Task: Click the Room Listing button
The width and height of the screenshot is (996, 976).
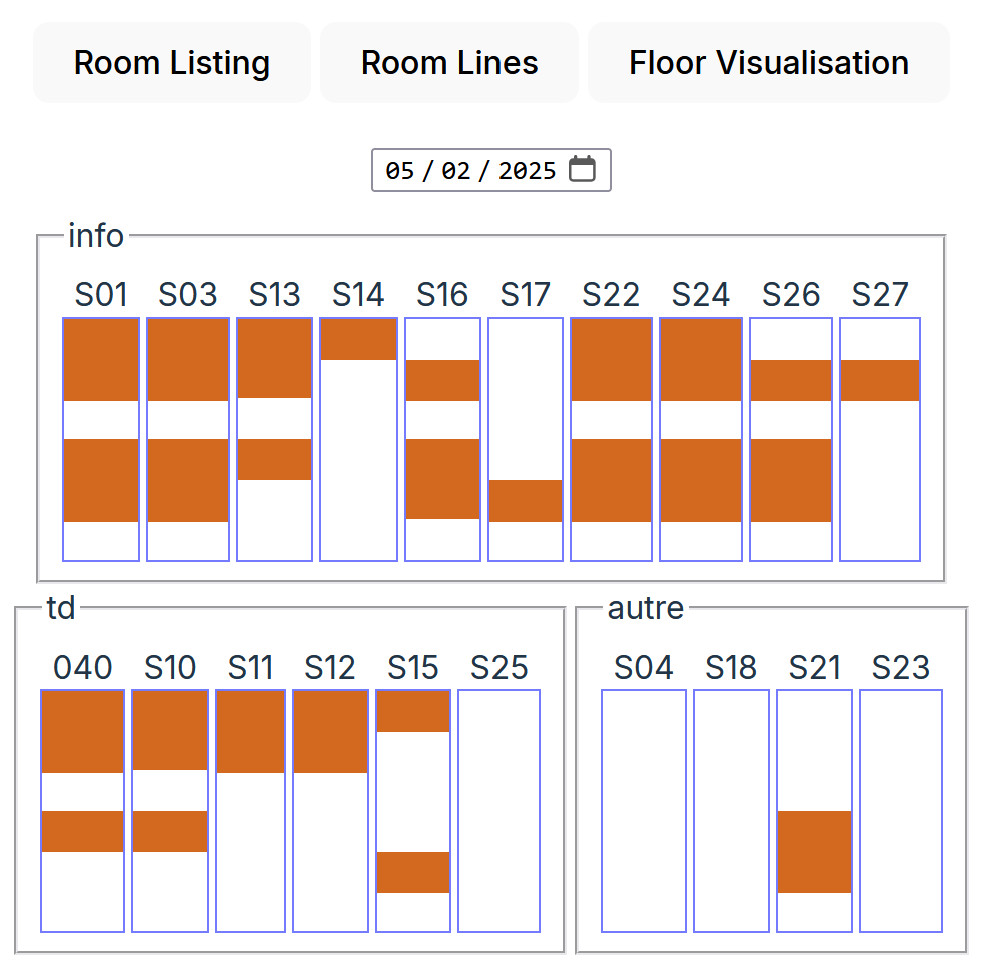Action: coord(171,62)
